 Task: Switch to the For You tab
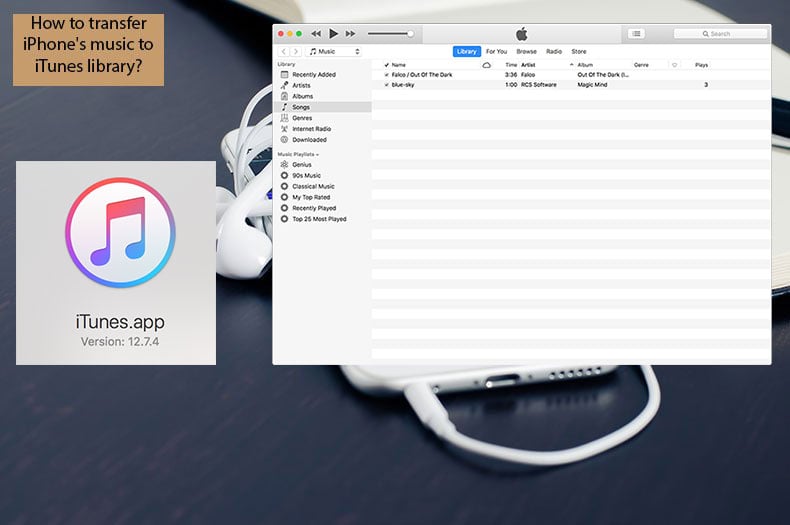tap(496, 51)
